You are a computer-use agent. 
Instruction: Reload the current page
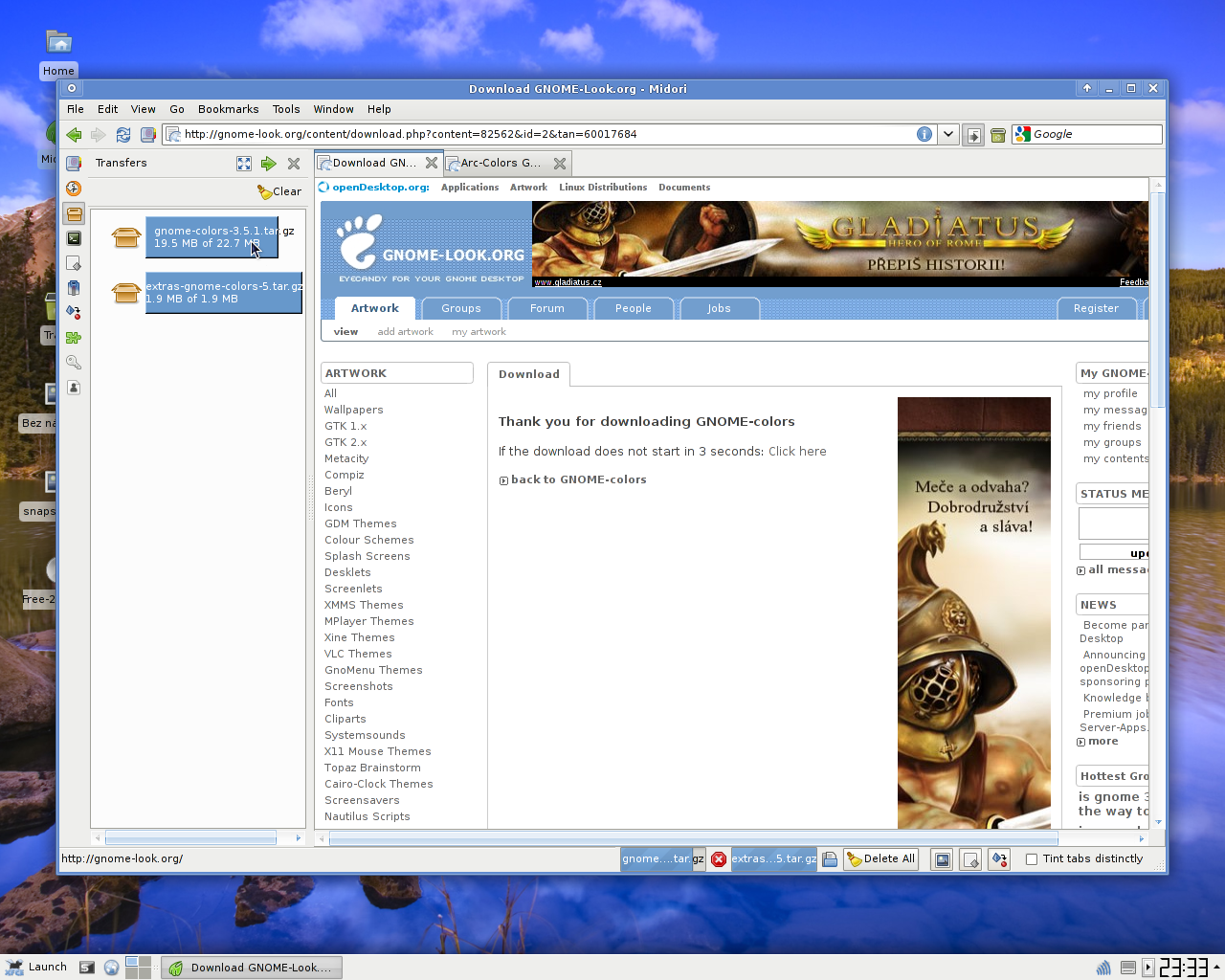point(123,135)
